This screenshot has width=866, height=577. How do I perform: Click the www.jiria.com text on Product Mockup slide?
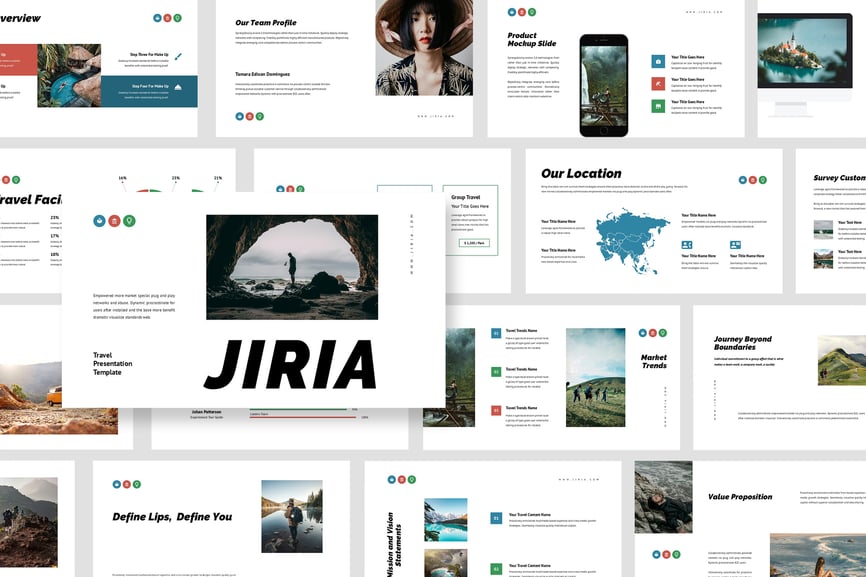704,12
